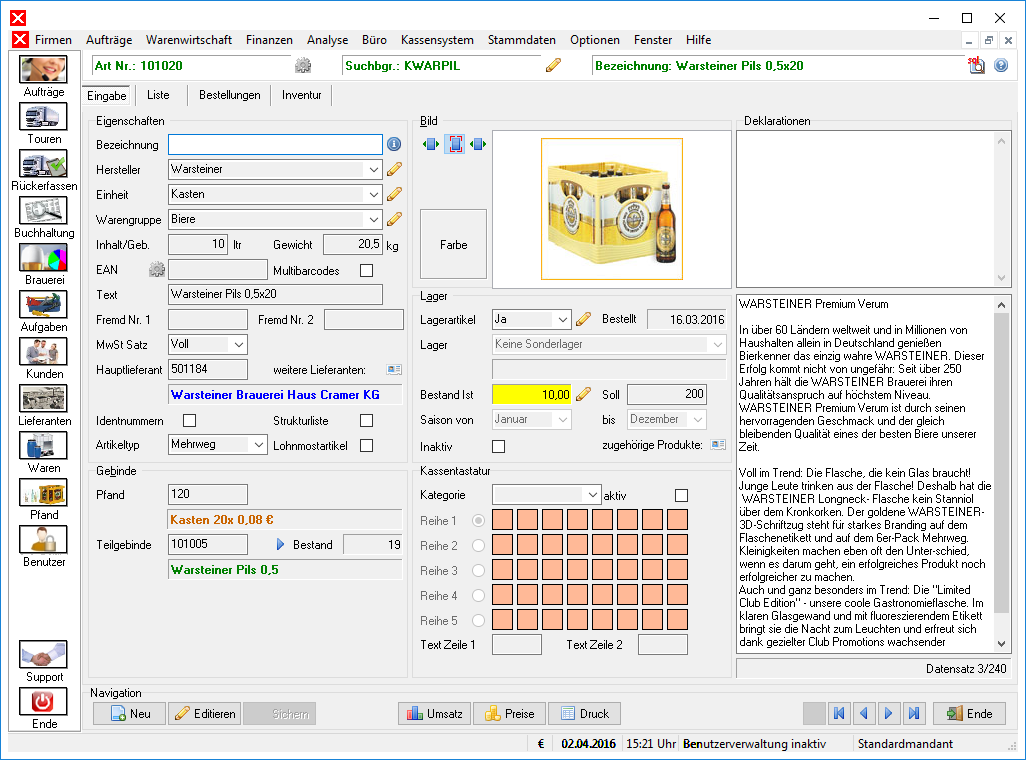Open the Touren truck icon
Viewport: 1026px width, 760px height.
point(43,117)
